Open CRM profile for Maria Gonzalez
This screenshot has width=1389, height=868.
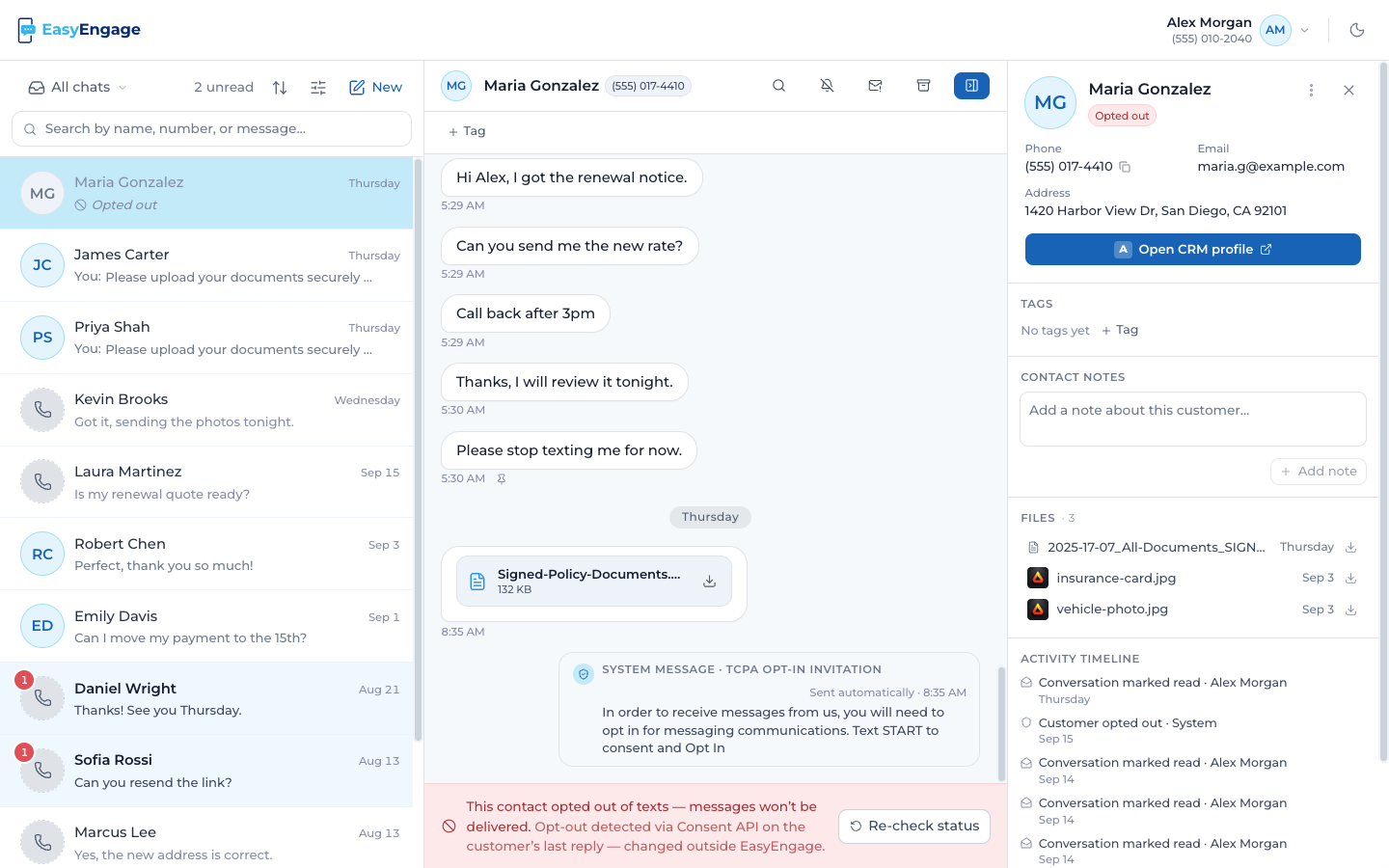click(x=1193, y=249)
